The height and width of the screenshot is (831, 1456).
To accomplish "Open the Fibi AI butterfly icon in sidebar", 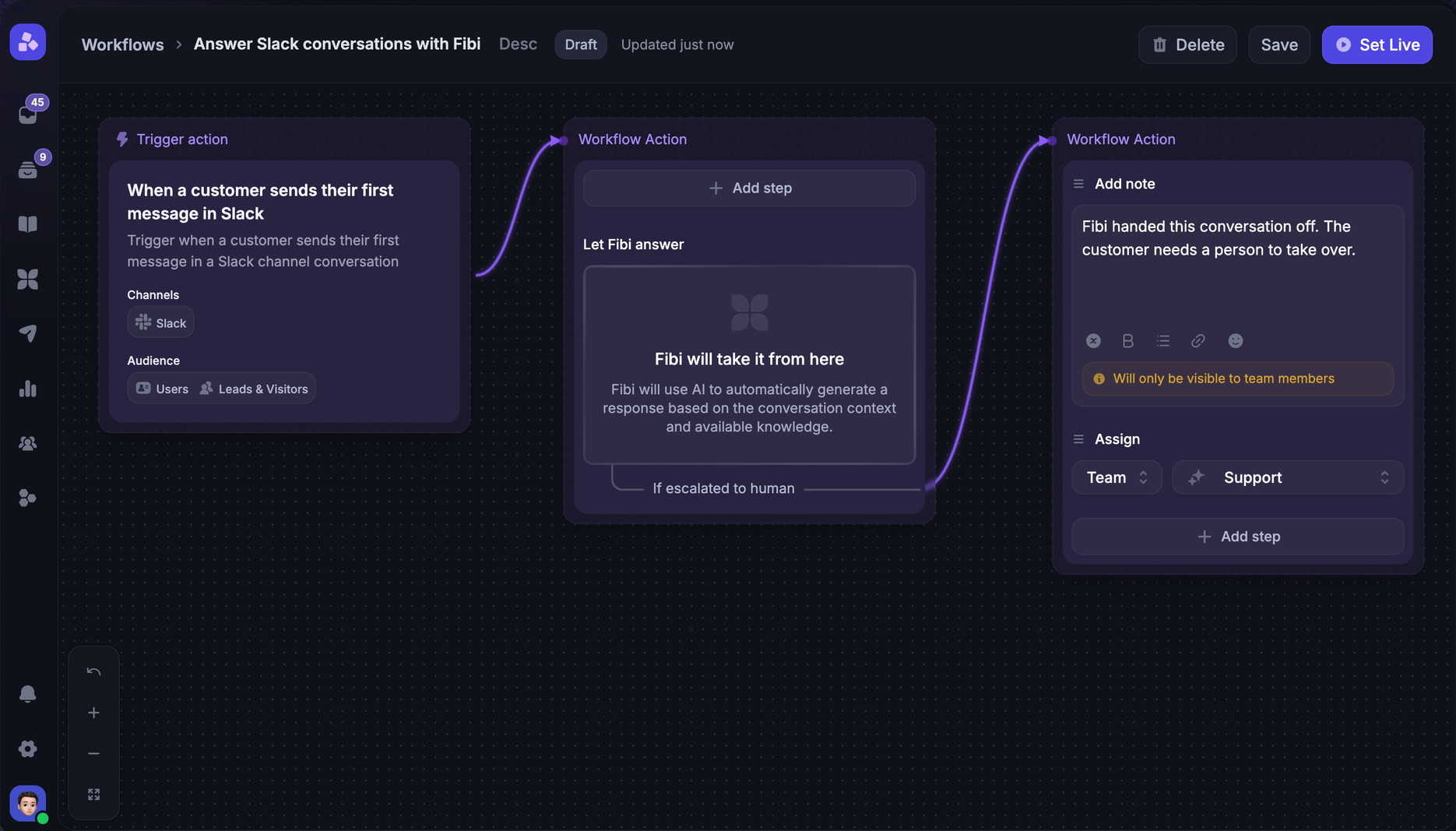I will (28, 279).
